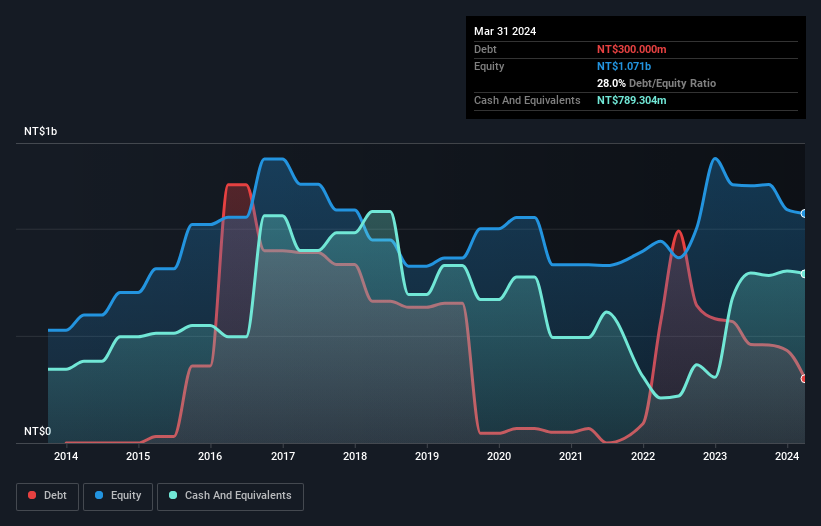The width and height of the screenshot is (821, 526).
Task: Click the Equity row label in tooltip
Action: coord(489,66)
